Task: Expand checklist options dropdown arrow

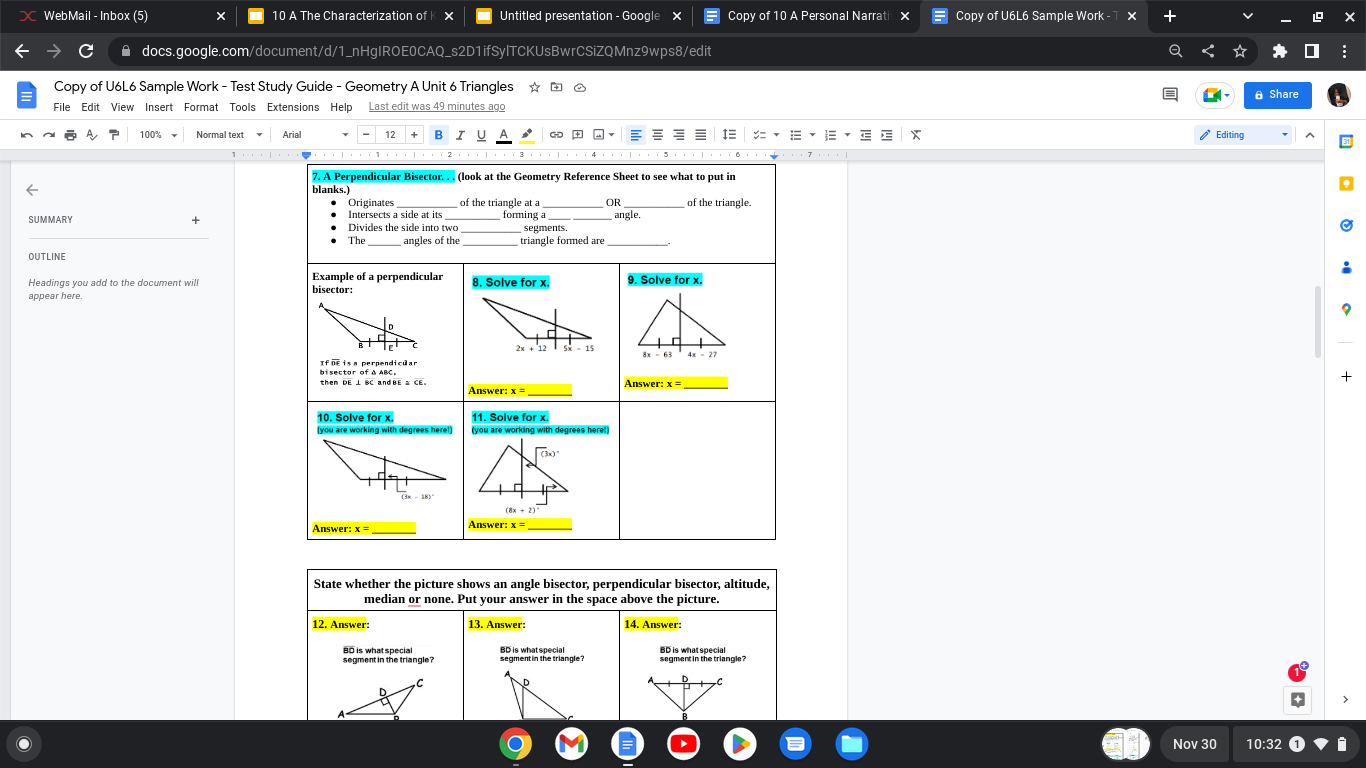Action: click(x=776, y=135)
